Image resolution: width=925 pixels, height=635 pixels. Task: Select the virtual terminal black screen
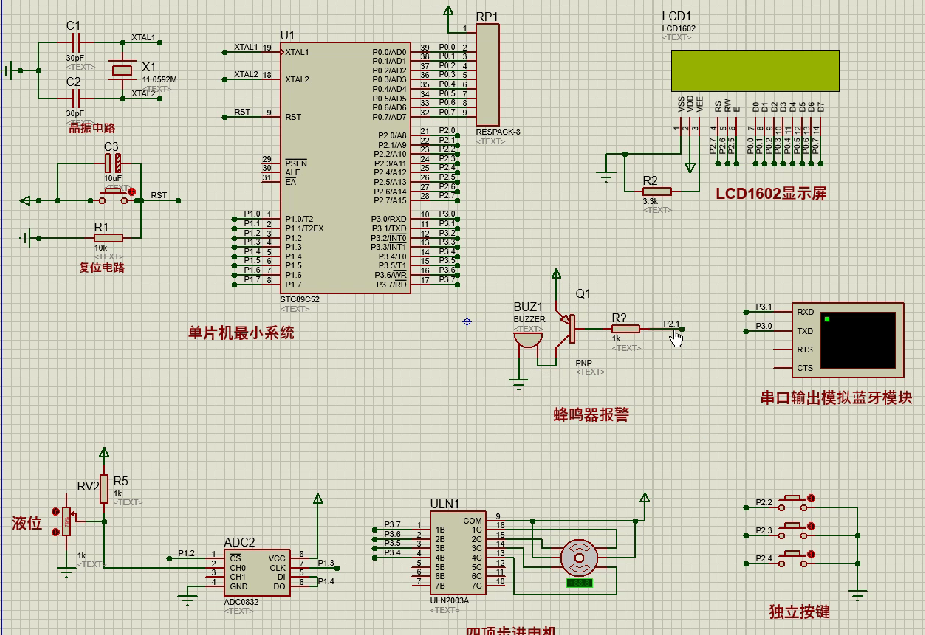[858, 339]
